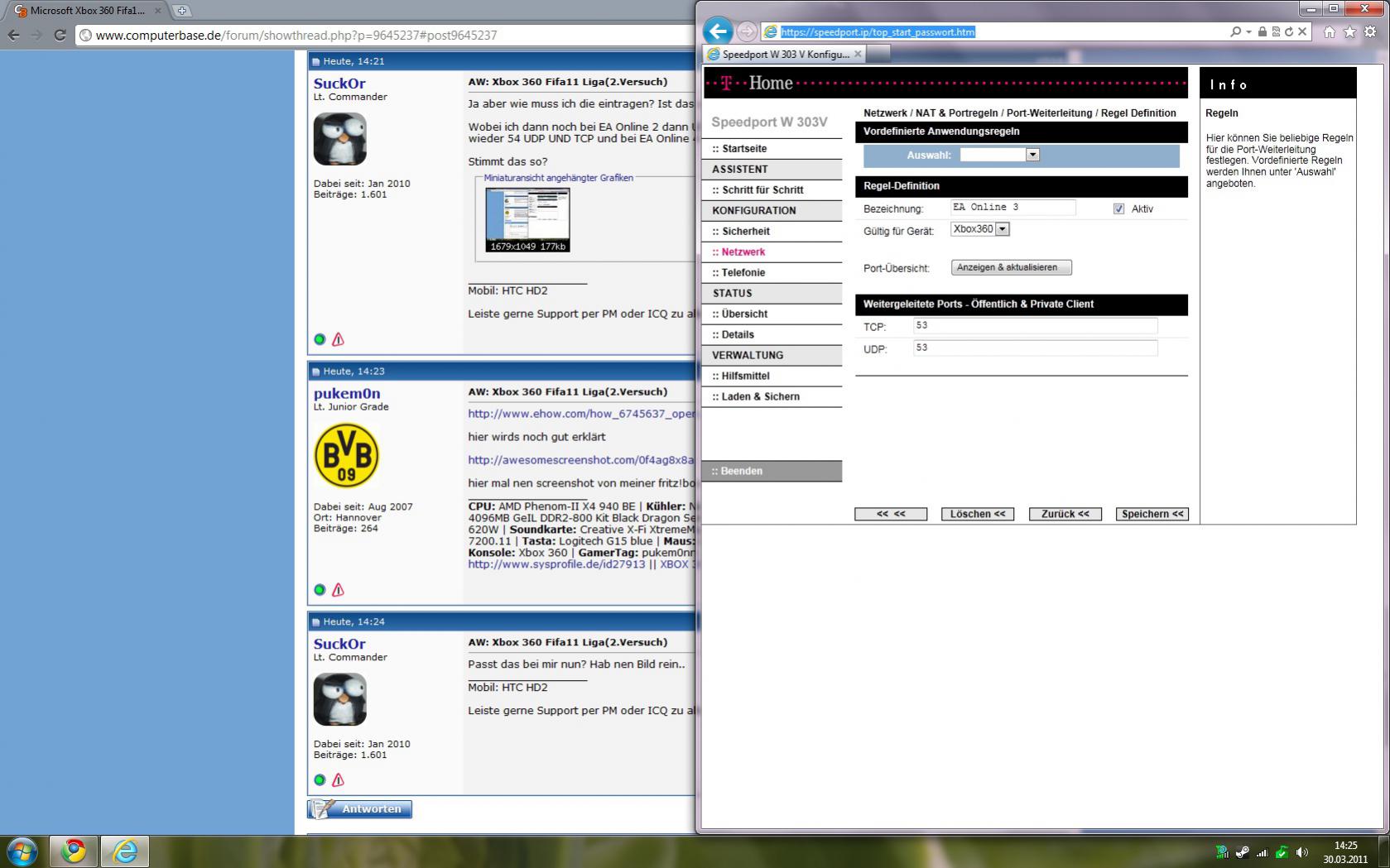
Task: Click online status icon in the 14:21 post
Action: [320, 339]
